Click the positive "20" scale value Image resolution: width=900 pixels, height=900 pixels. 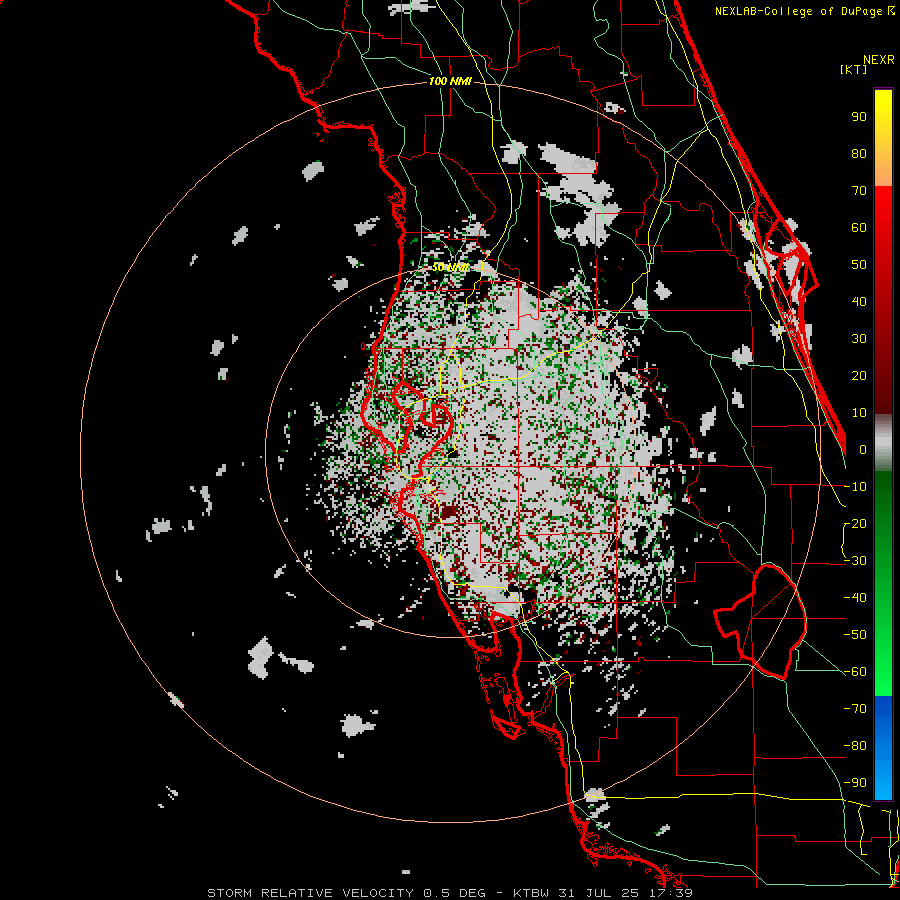(x=859, y=376)
